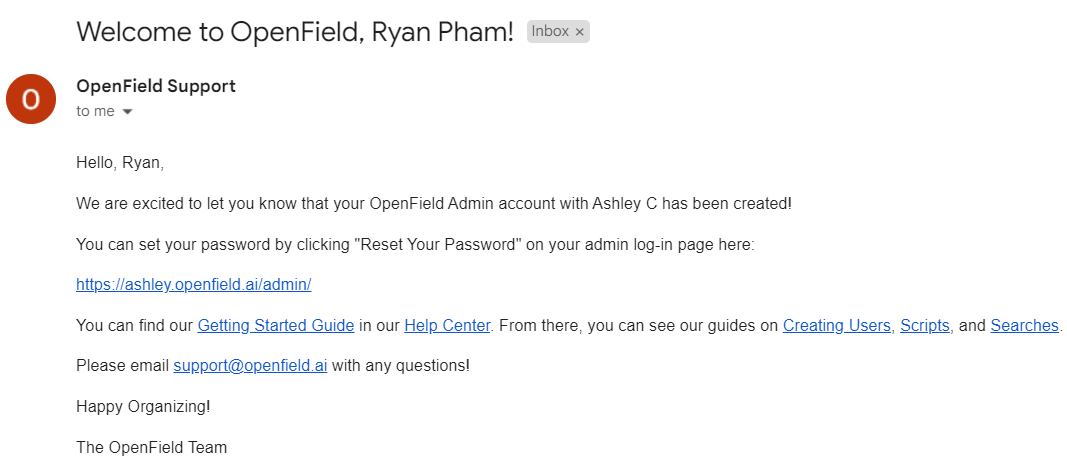Click the "Hello, Ryan," greeting line
The image size is (1067, 462).
click(x=120, y=163)
